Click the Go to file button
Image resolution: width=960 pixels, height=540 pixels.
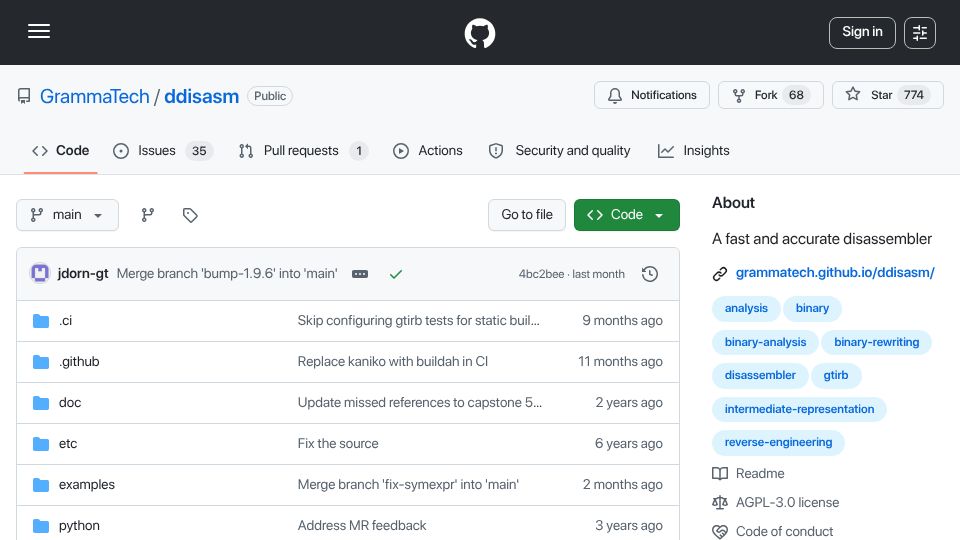[x=527, y=215]
